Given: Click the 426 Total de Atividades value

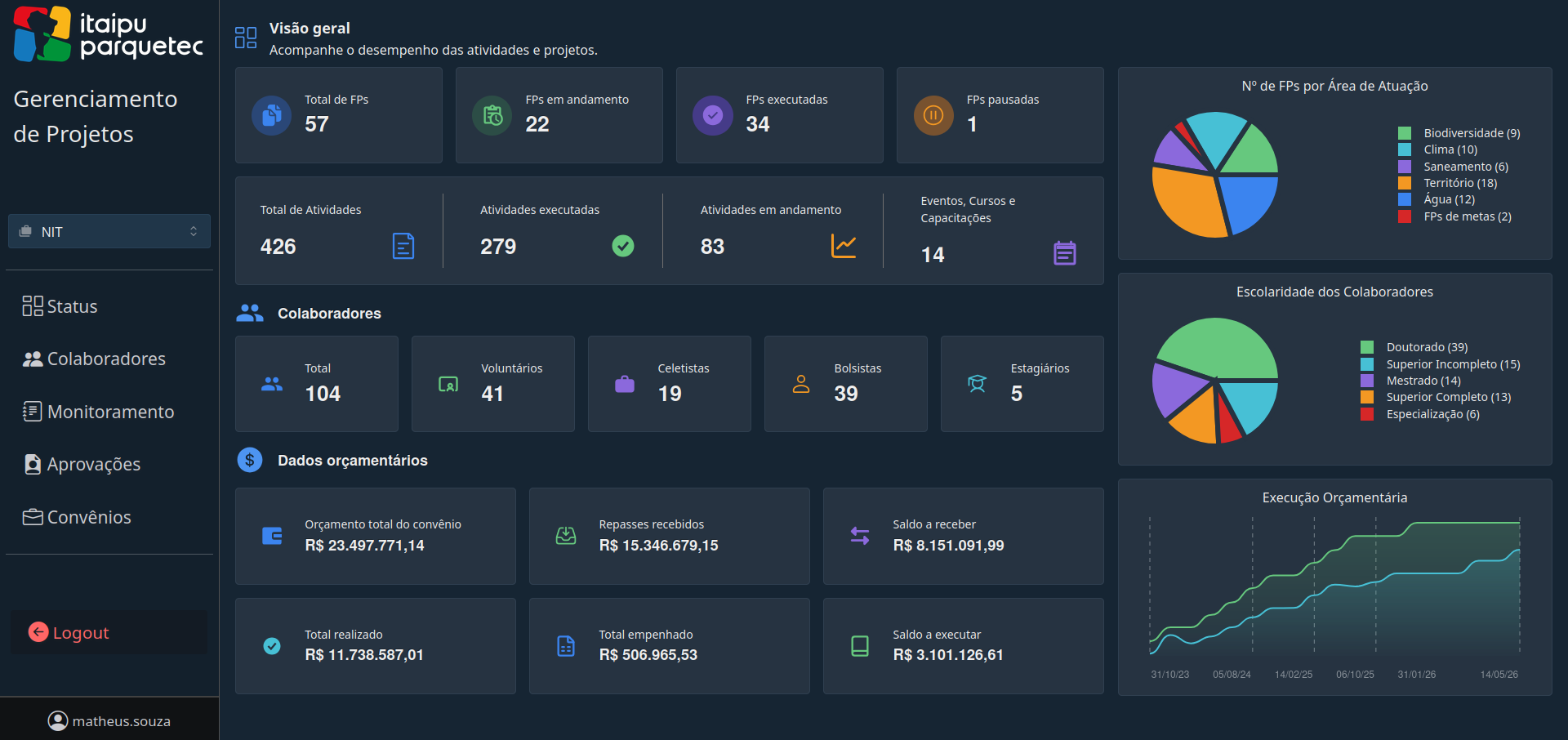Looking at the screenshot, I should pyautogui.click(x=278, y=247).
